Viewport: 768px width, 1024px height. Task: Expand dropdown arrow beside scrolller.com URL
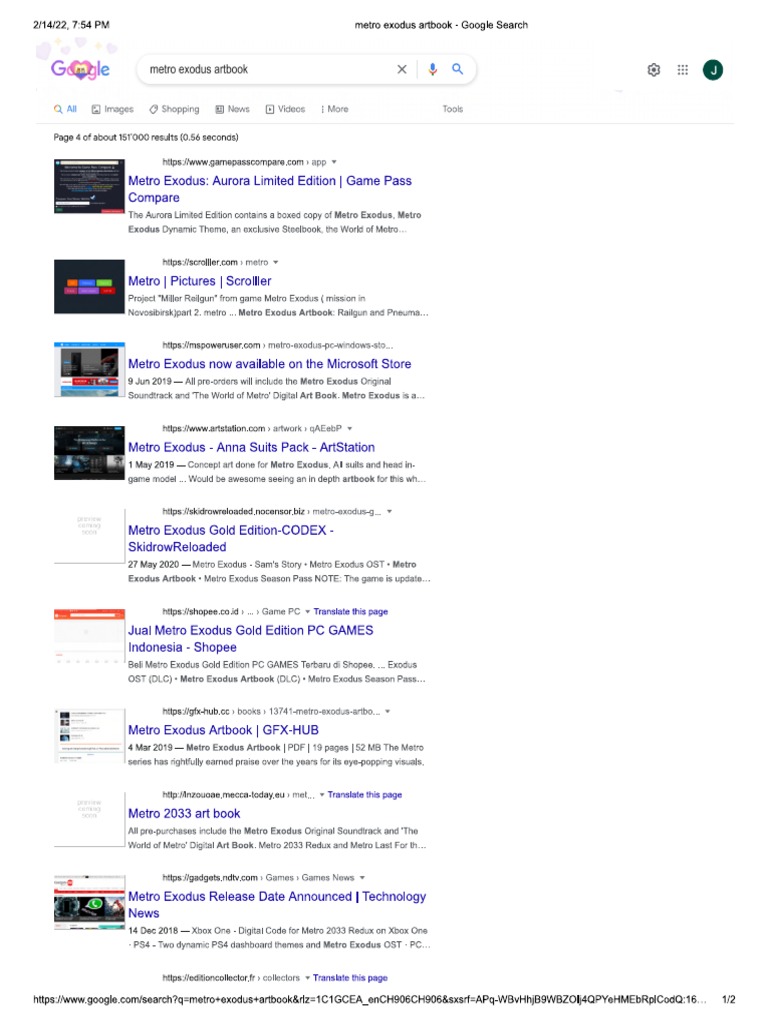[x=276, y=263]
